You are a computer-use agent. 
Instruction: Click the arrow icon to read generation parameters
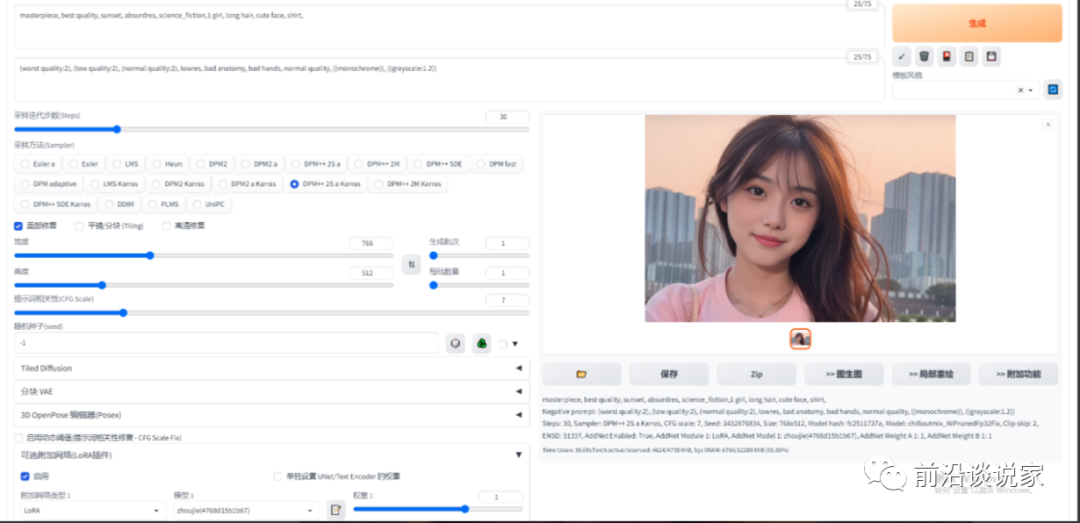point(902,57)
